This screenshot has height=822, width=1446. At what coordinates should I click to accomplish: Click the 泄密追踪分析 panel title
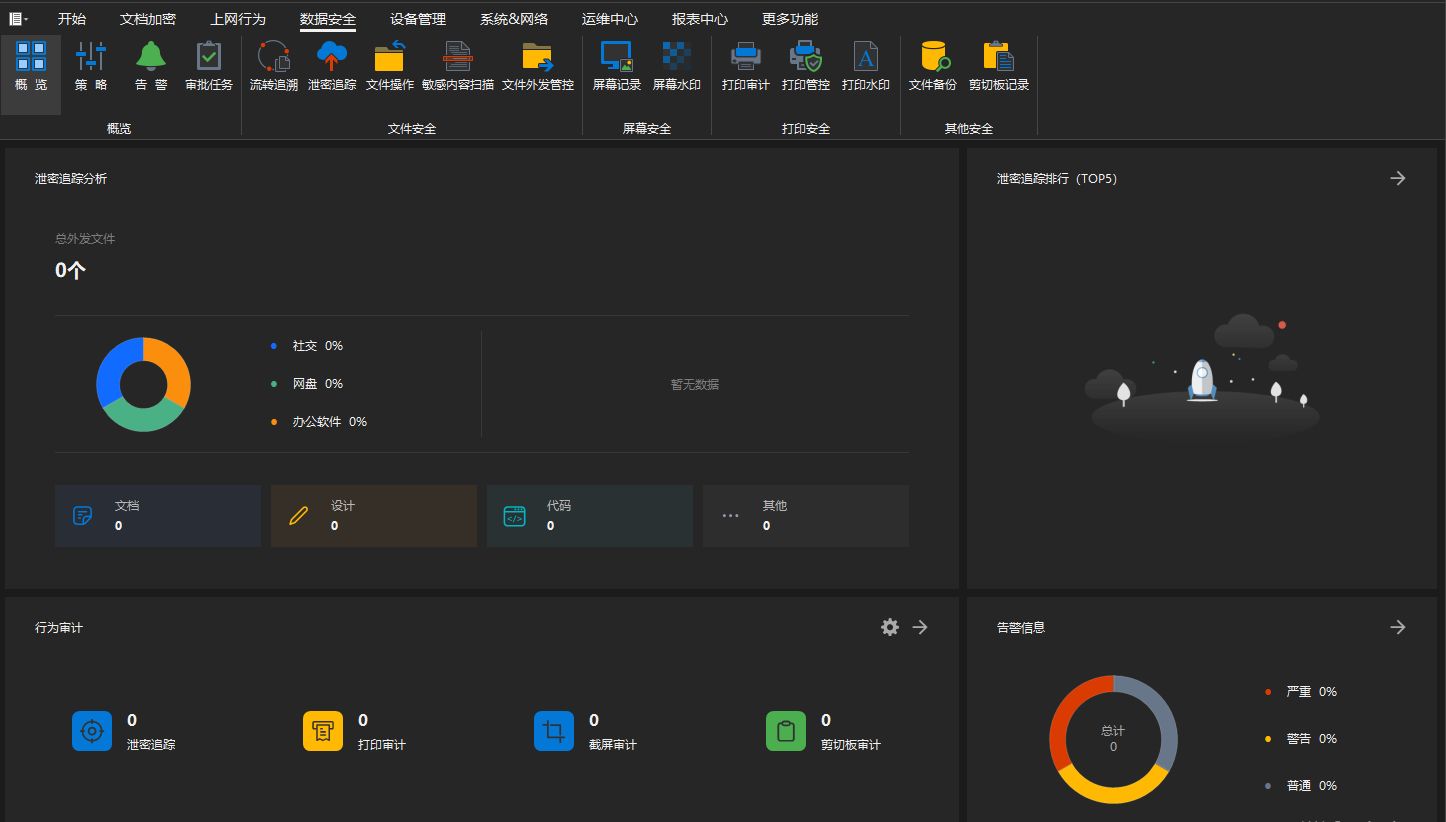coord(71,178)
